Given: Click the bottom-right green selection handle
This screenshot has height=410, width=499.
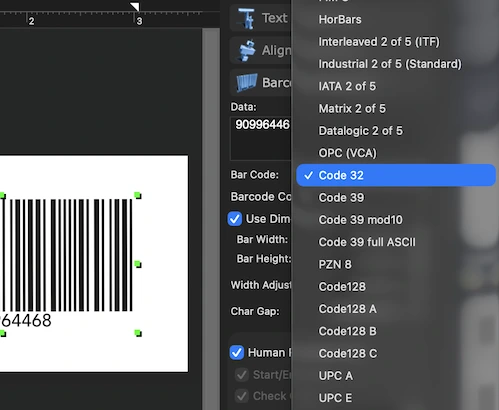Looking at the screenshot, I should tap(138, 333).
